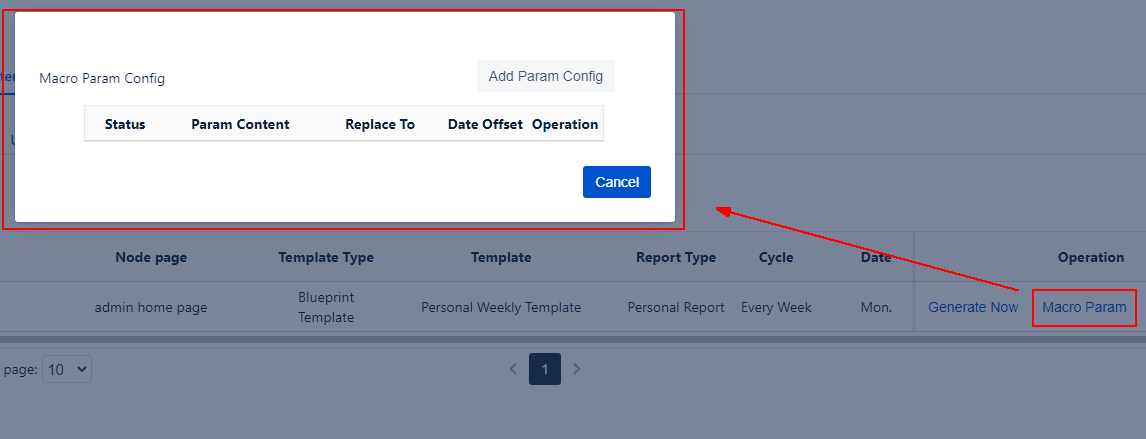The height and width of the screenshot is (439, 1146).
Task: Click the Add Param Config button
Action: (545, 76)
